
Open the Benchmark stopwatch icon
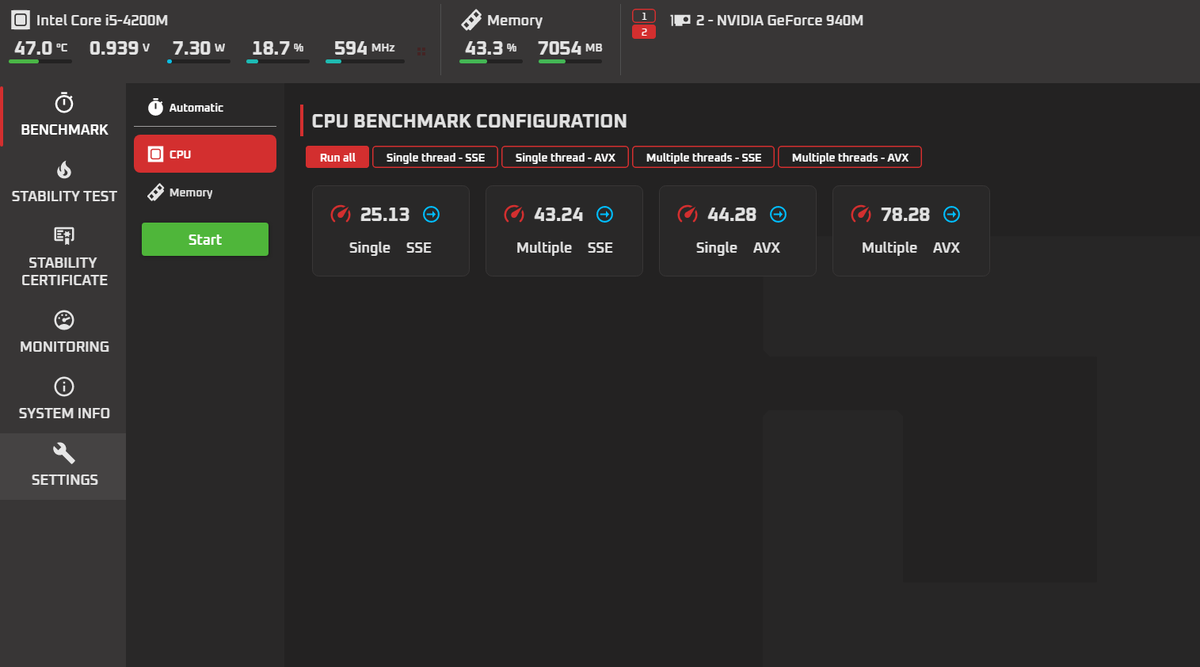click(64, 103)
